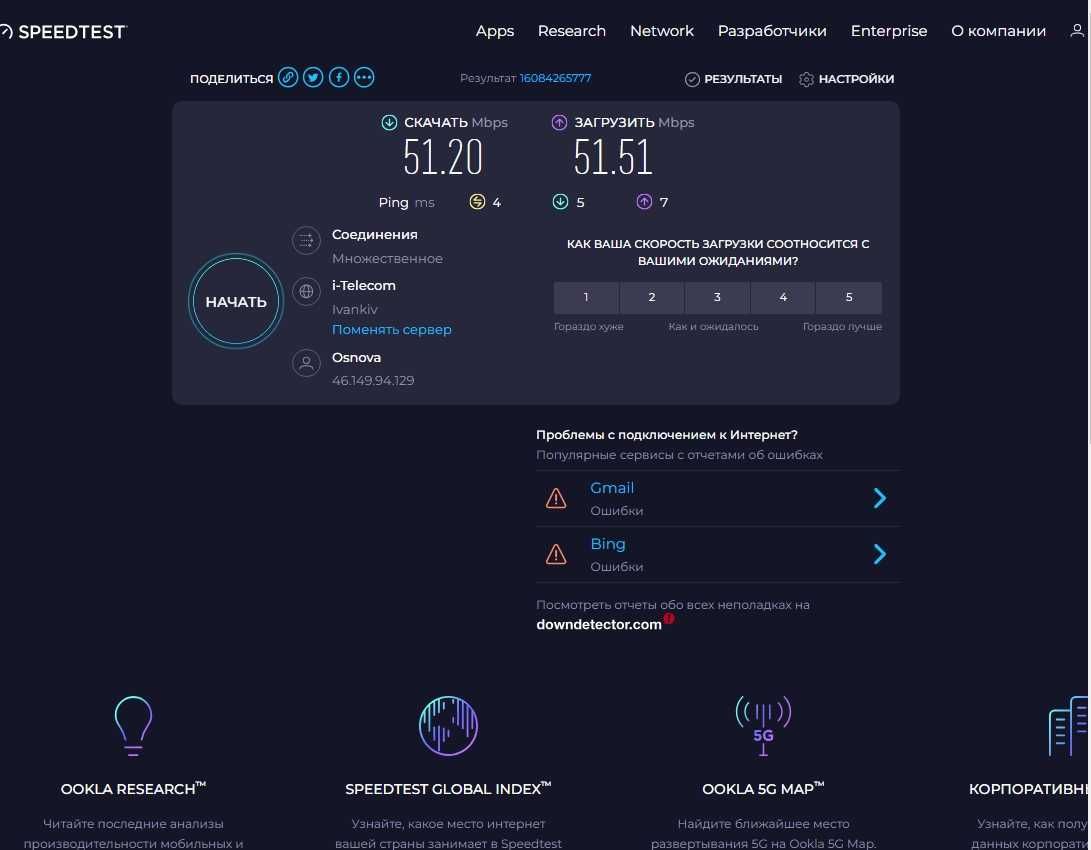Start a new test with НАЧАТЬ
Screen dimensions: 1091x850
coord(236,301)
